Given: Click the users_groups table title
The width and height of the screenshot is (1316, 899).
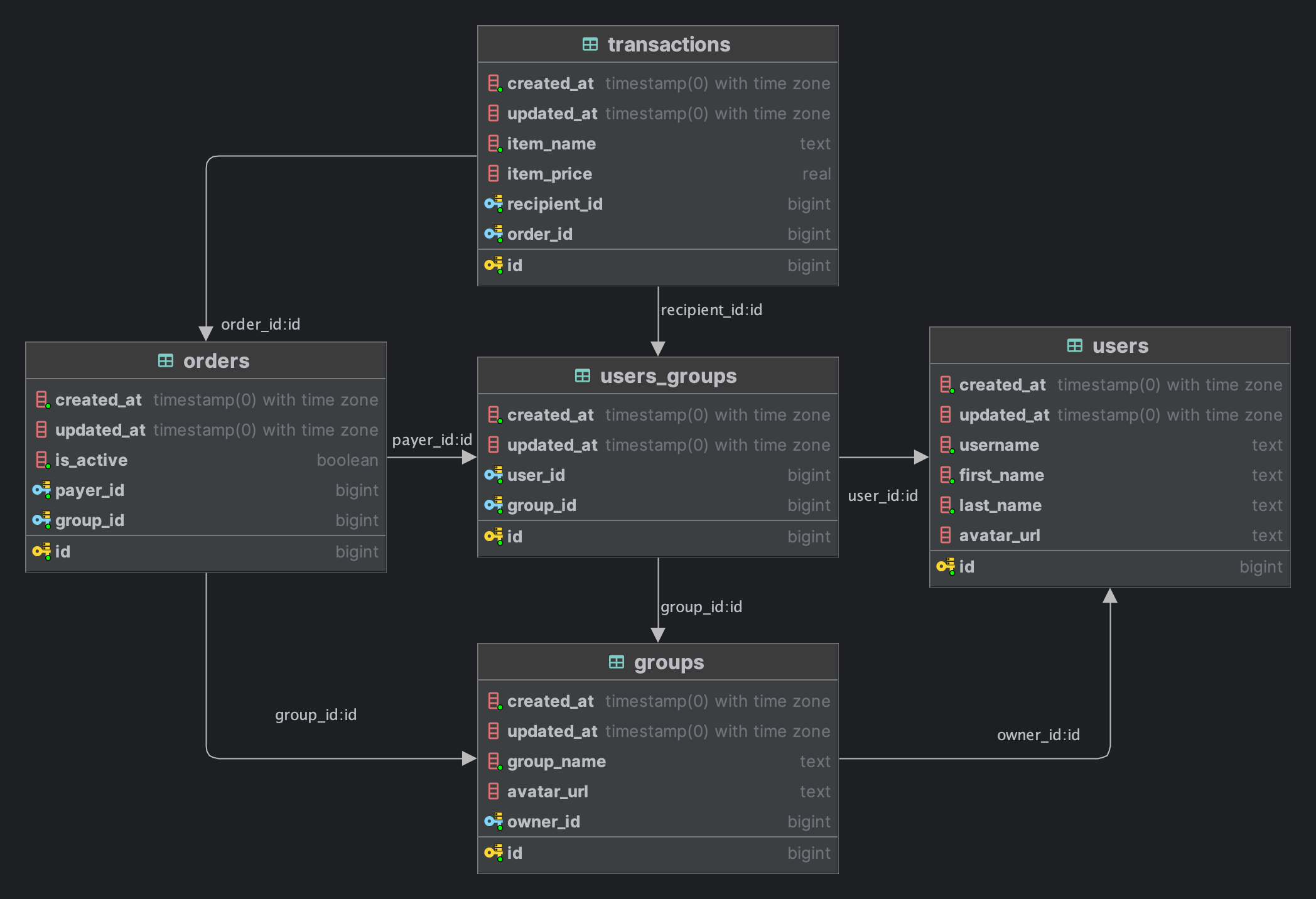Looking at the screenshot, I should point(668,376).
